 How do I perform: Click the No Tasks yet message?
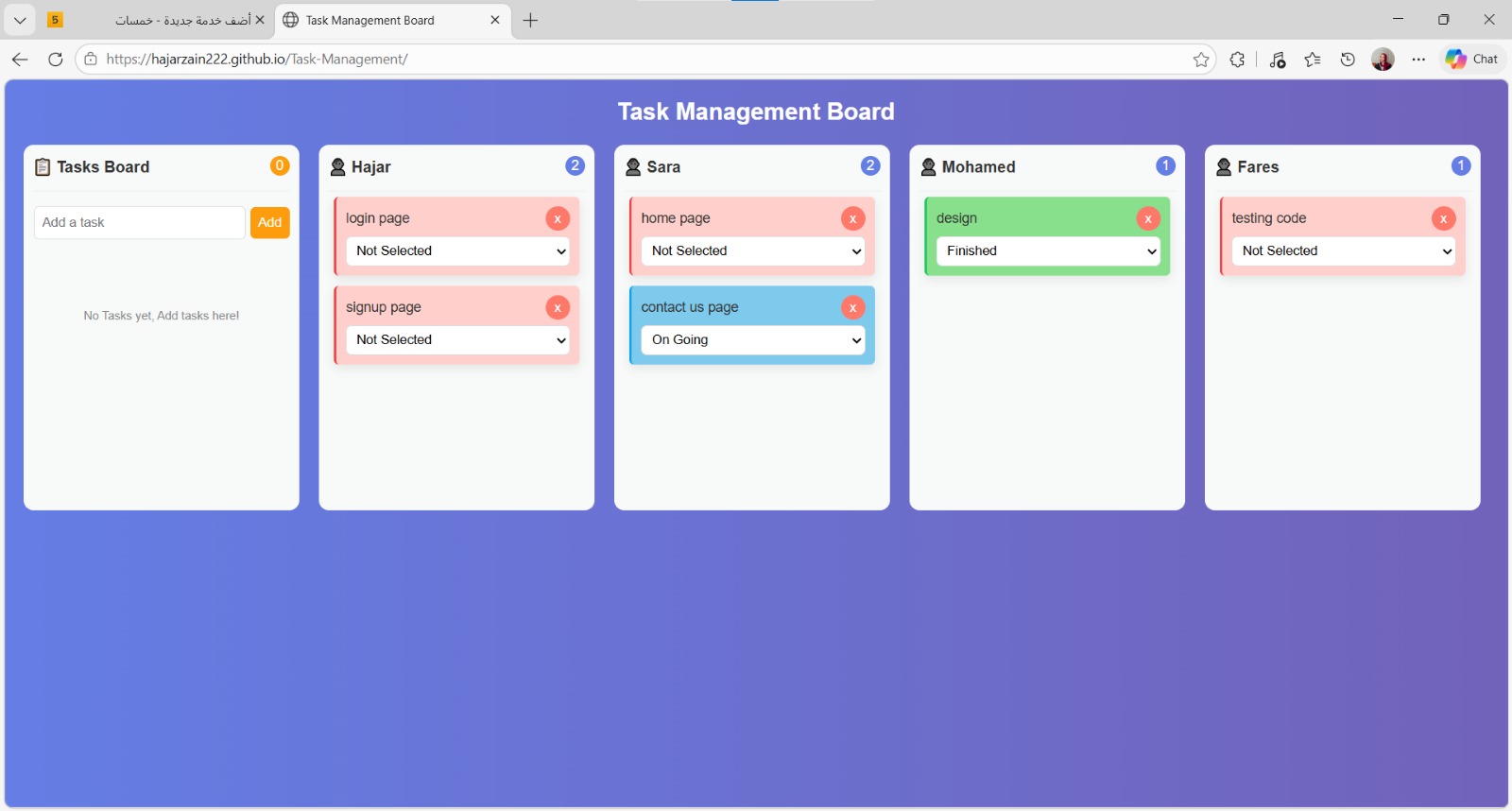[x=162, y=316]
